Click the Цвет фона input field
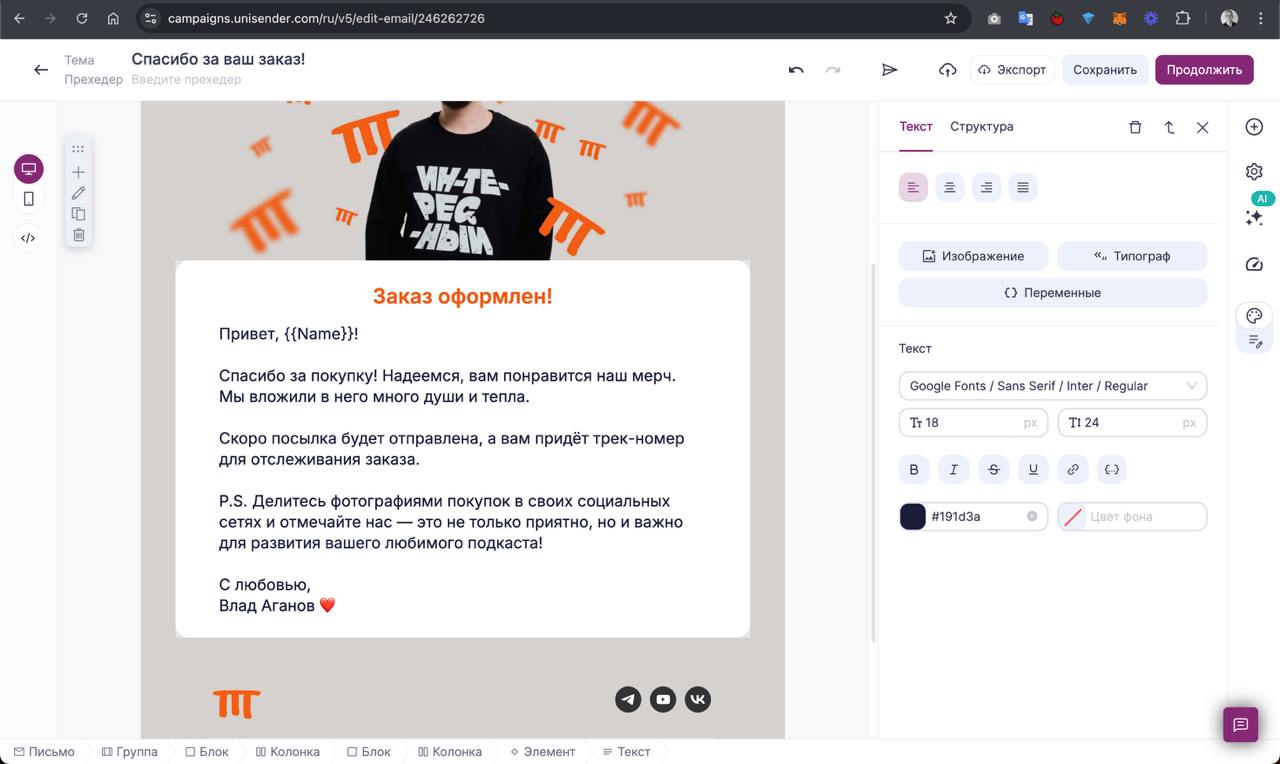This screenshot has width=1280, height=764. click(1132, 516)
